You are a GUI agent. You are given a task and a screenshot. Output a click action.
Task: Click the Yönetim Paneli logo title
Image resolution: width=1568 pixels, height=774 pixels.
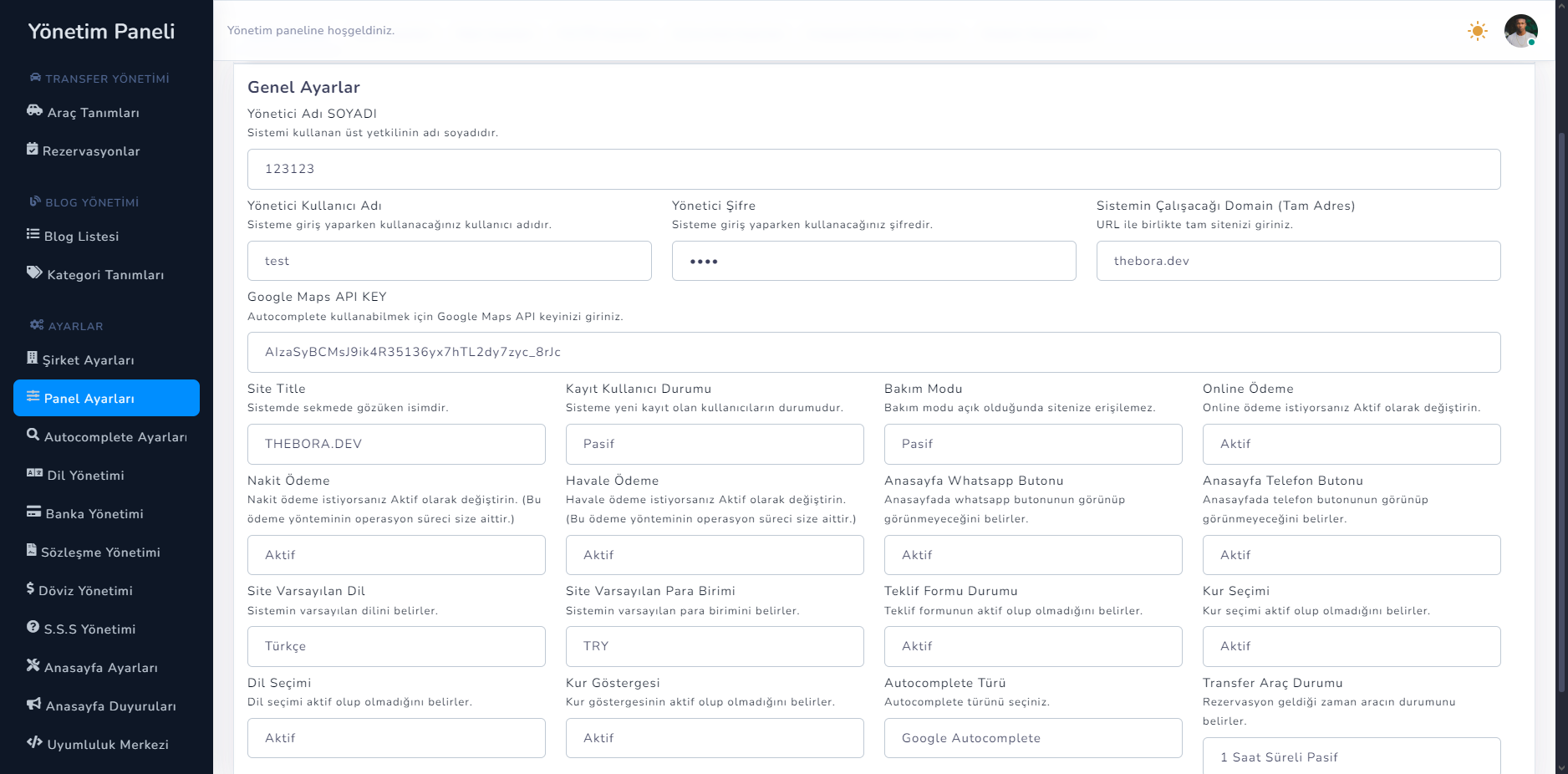pos(101,32)
